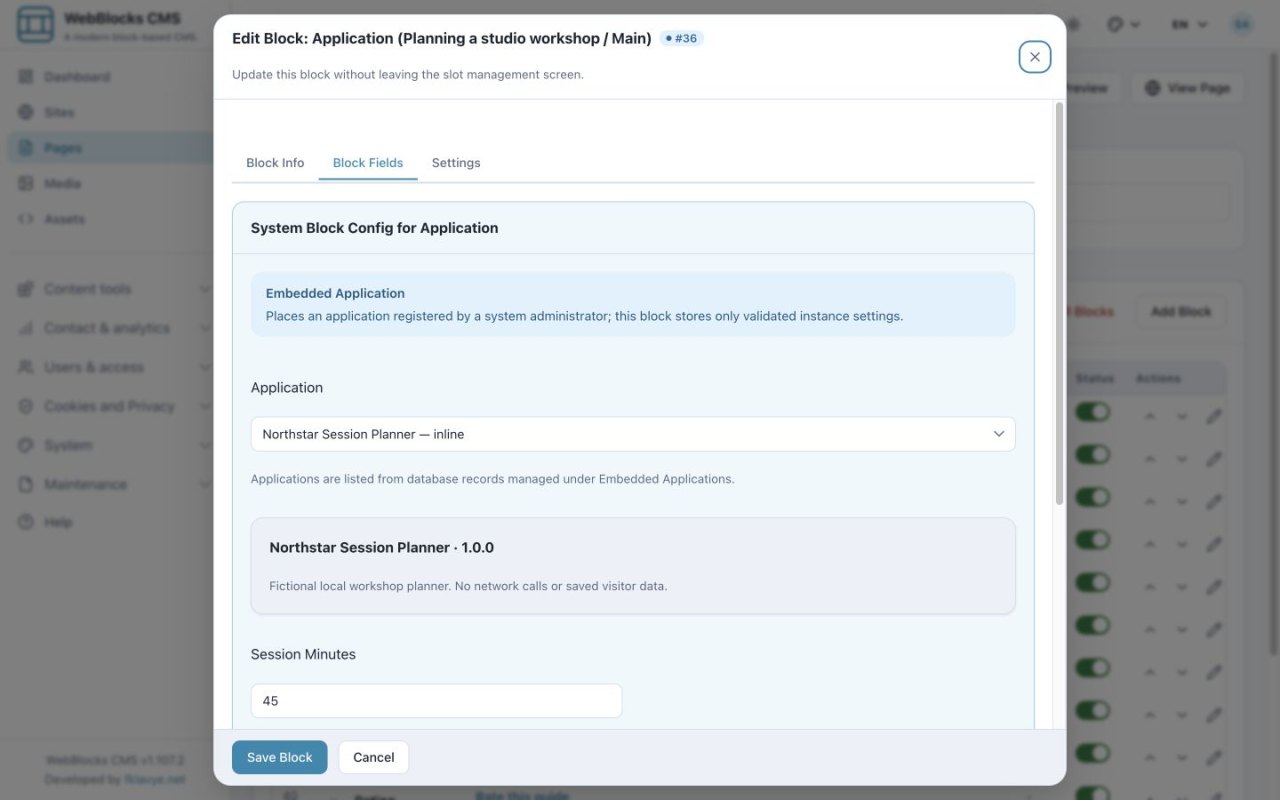Expand the Cookies and Privacy chevron
Viewport: 1280px width, 800px height.
tap(205, 406)
